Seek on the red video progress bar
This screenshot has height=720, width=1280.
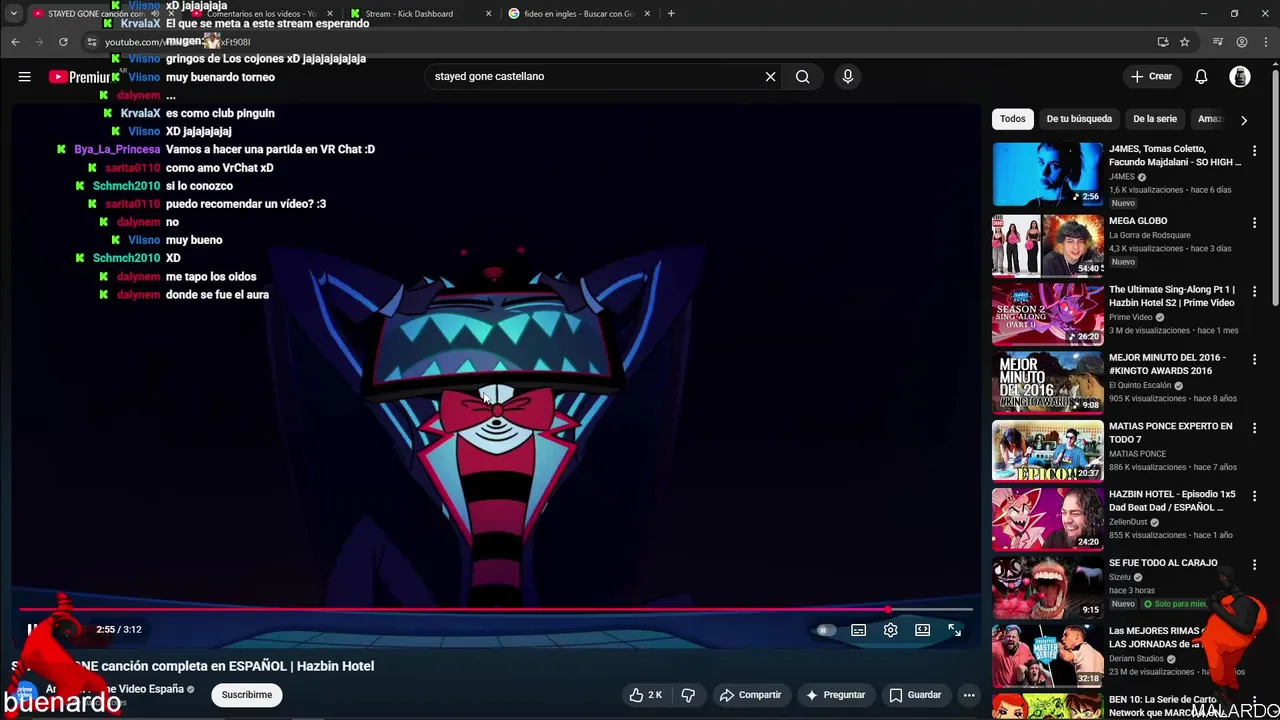[496, 609]
